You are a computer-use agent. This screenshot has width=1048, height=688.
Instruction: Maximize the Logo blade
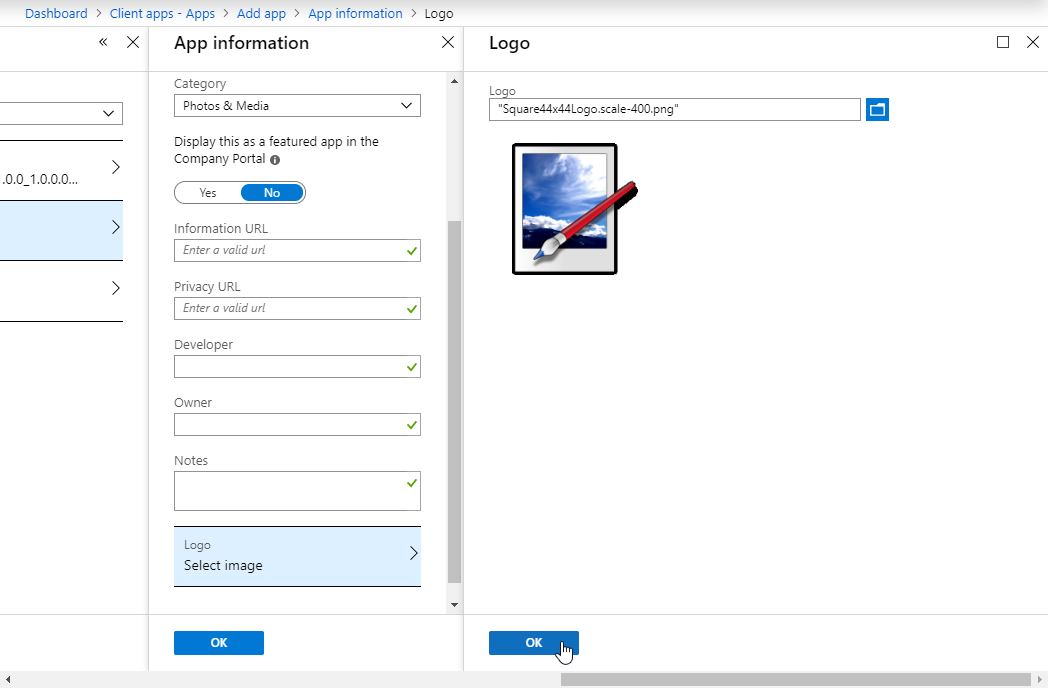[x=1003, y=43]
